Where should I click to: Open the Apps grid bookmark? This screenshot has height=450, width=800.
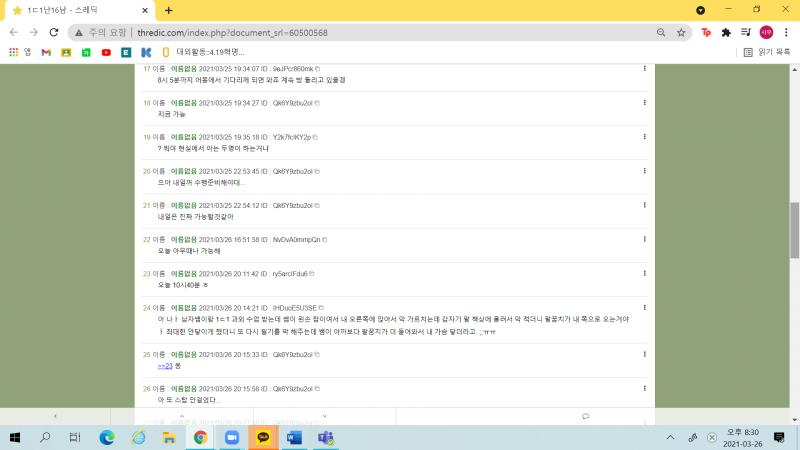14,52
